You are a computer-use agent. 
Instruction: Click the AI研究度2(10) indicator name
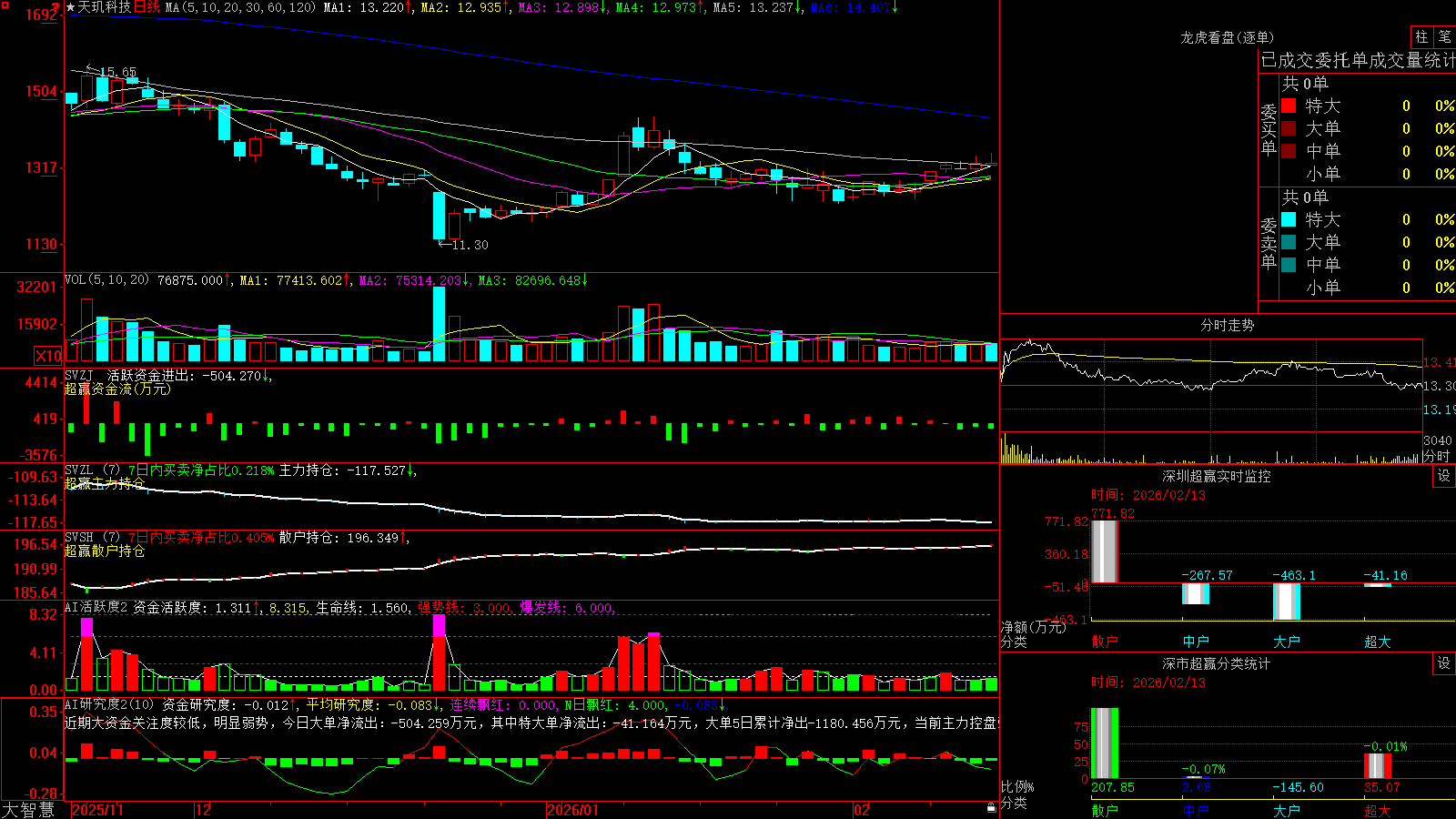(x=109, y=704)
